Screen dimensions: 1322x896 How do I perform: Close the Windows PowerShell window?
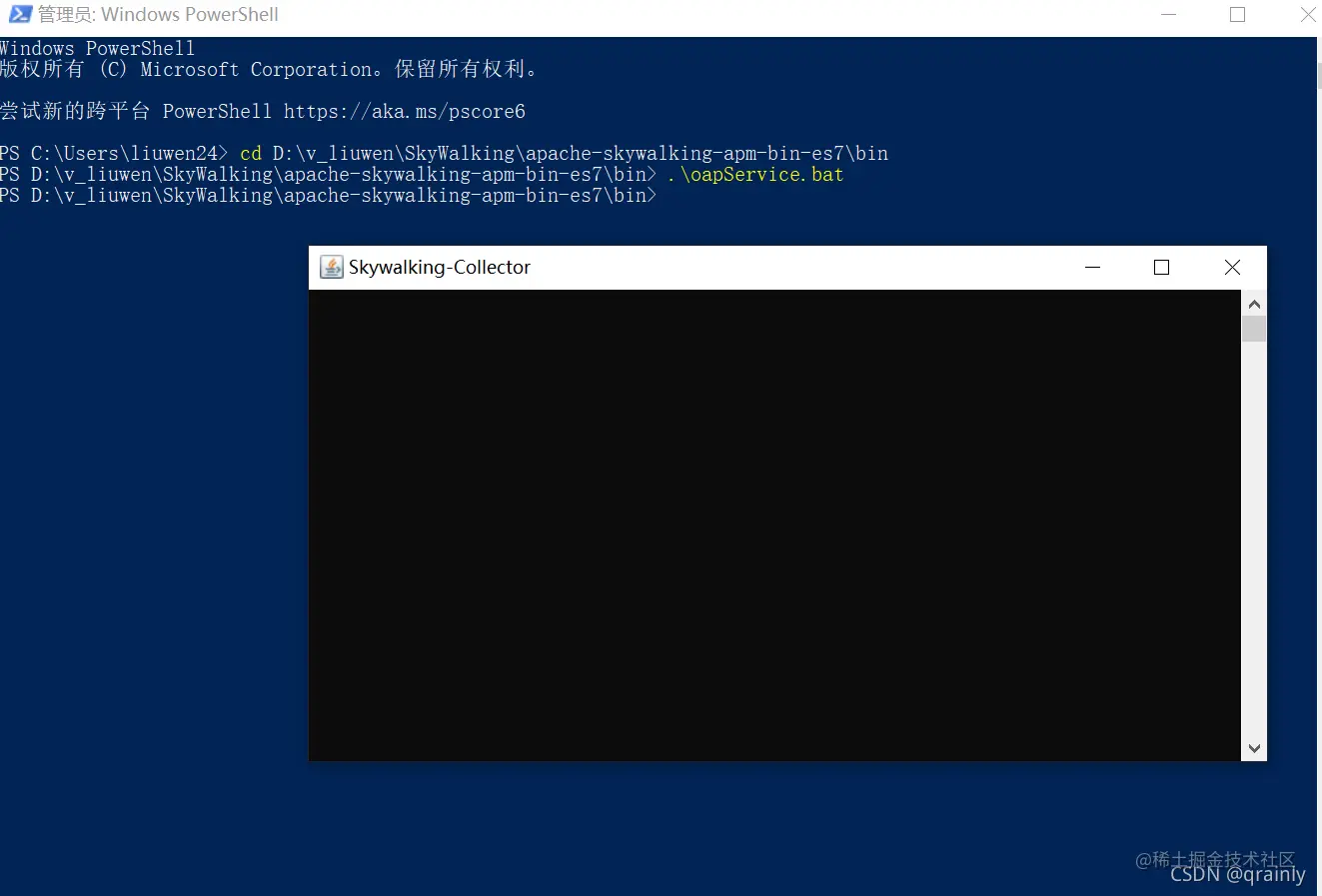[1307, 14]
